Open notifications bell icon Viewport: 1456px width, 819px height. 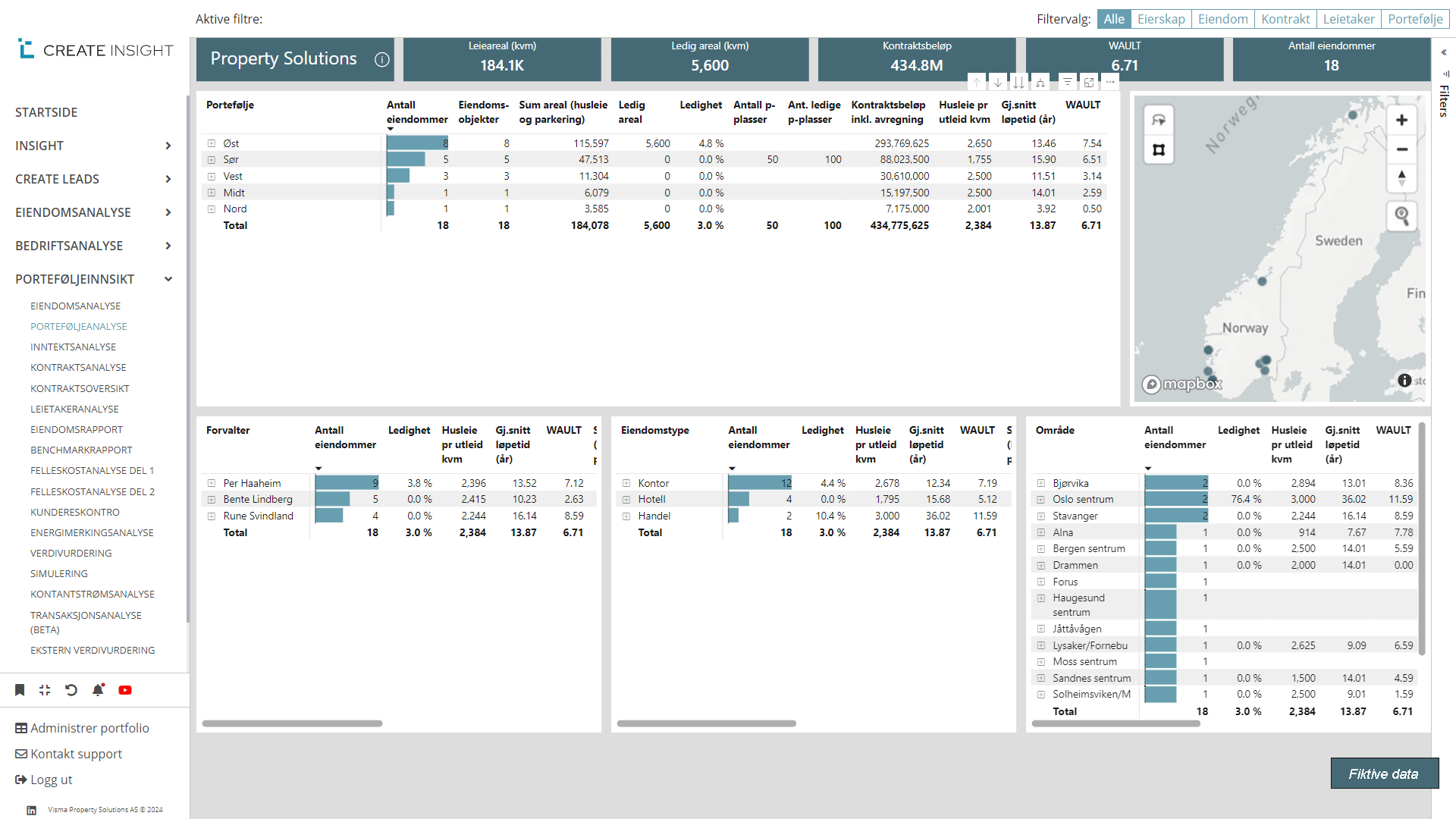point(98,690)
